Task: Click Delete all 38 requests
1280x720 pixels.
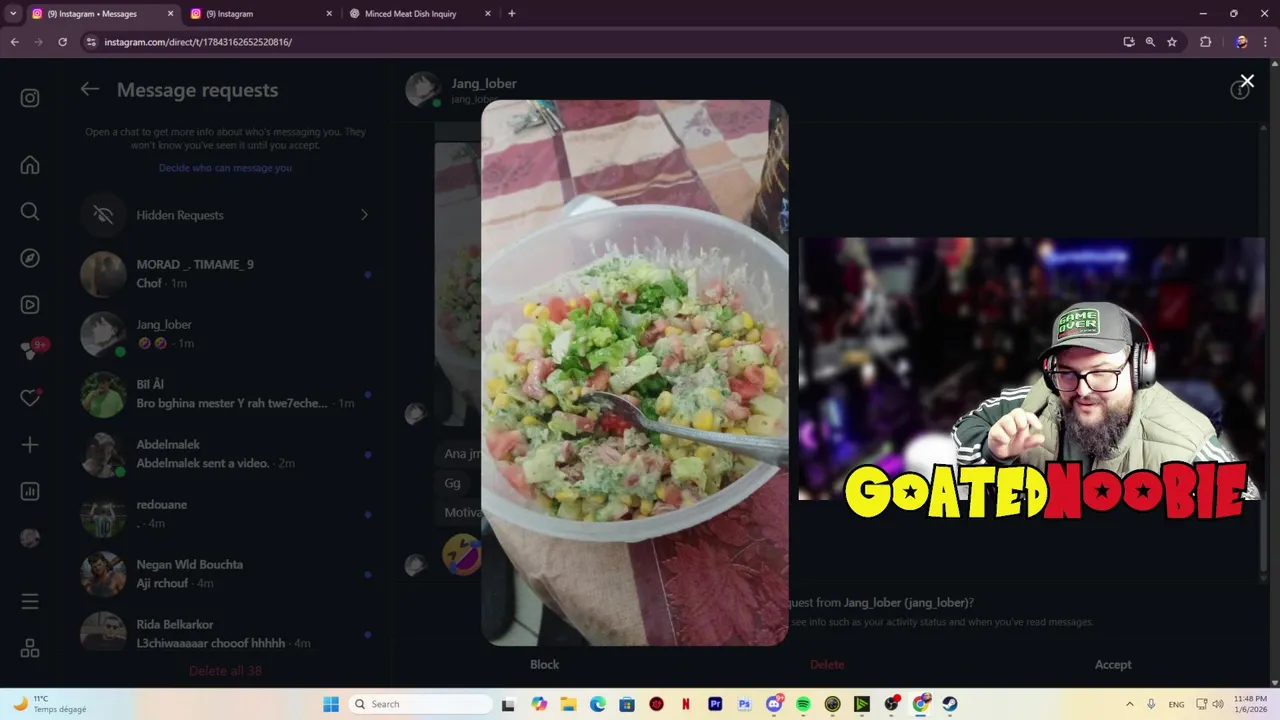Action: (x=225, y=671)
